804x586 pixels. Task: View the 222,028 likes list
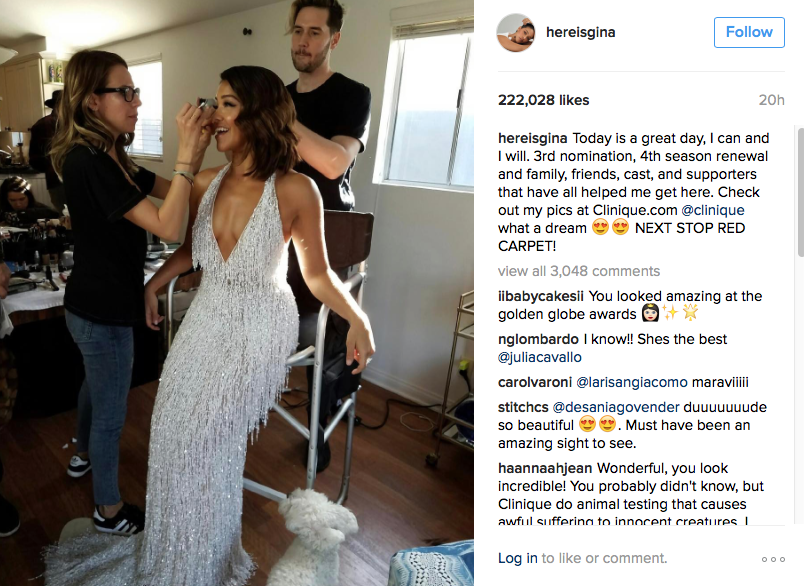click(544, 100)
